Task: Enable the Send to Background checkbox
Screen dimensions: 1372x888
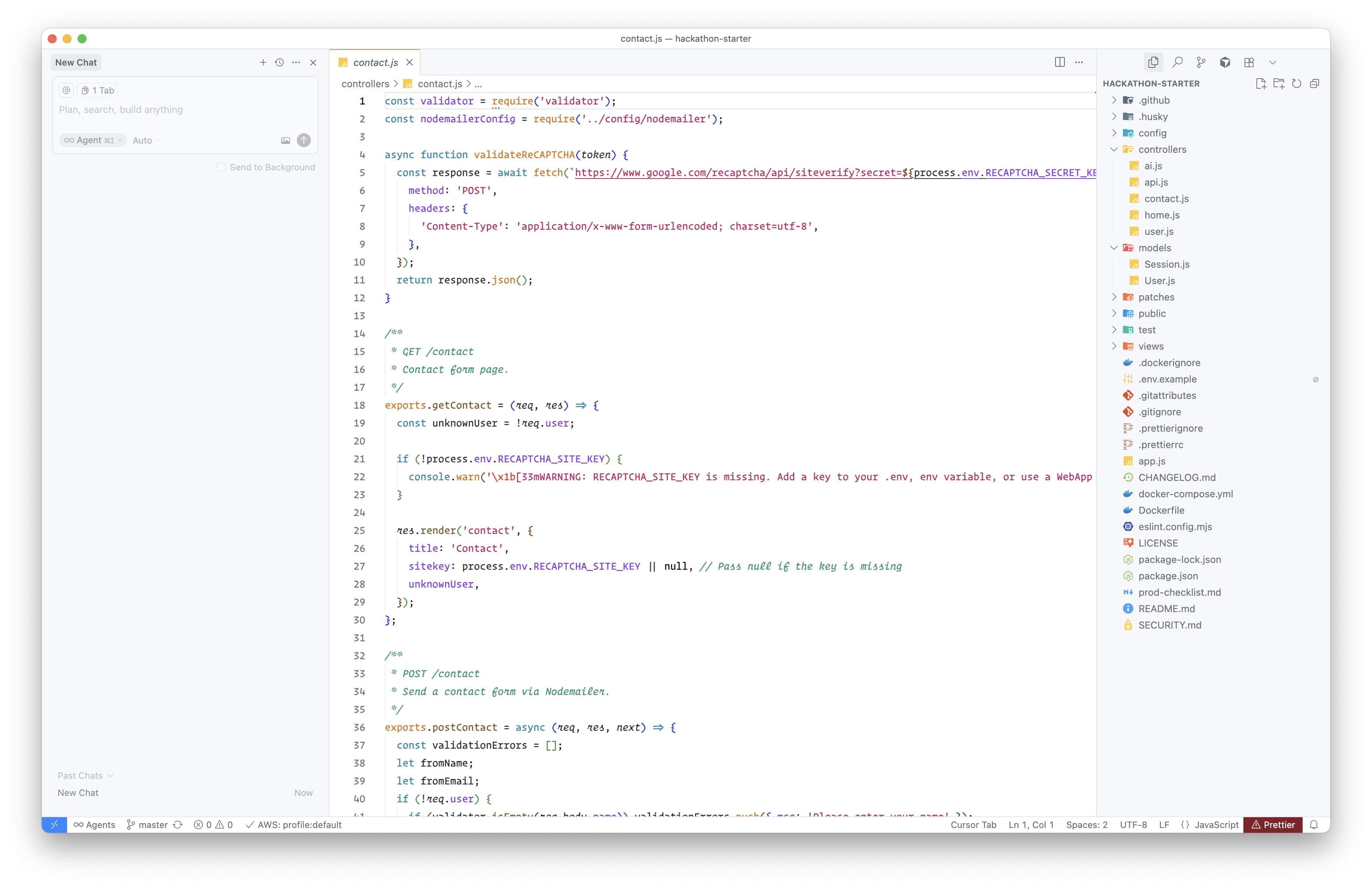Action: pos(221,167)
